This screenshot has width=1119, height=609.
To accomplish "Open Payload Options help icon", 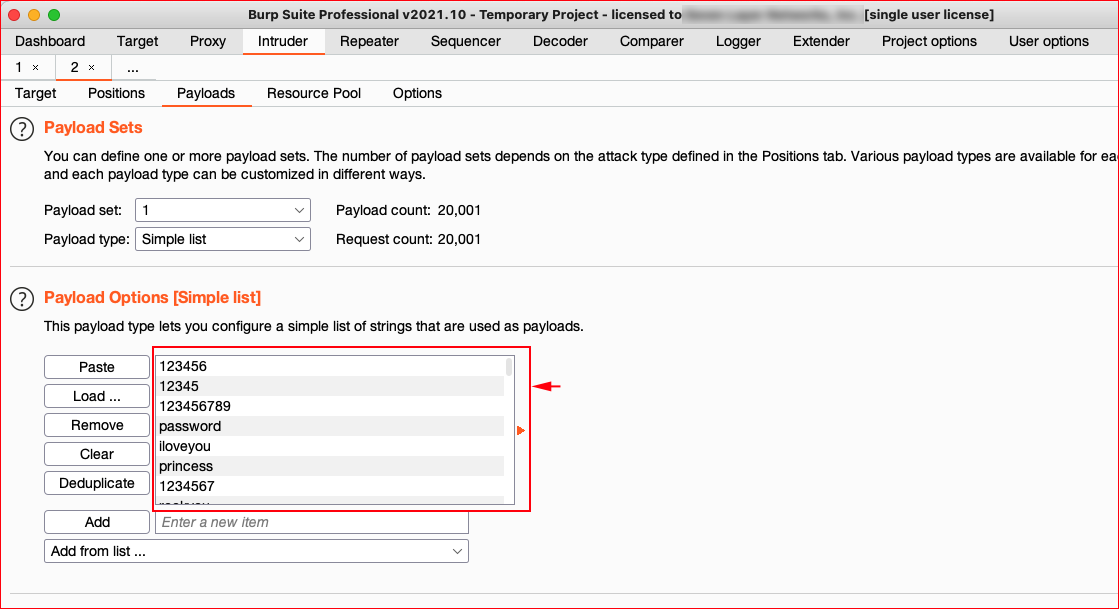I will pos(22,299).
